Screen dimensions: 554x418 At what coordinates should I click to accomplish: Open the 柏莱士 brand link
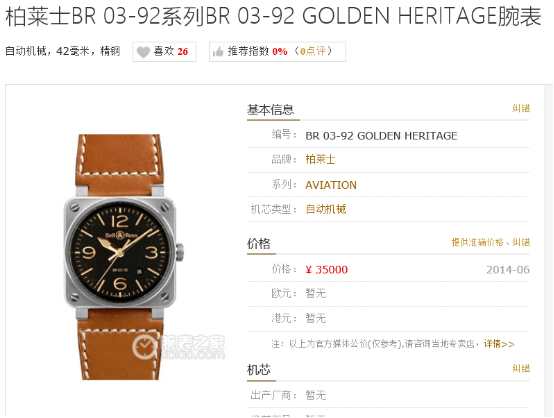(x=320, y=159)
